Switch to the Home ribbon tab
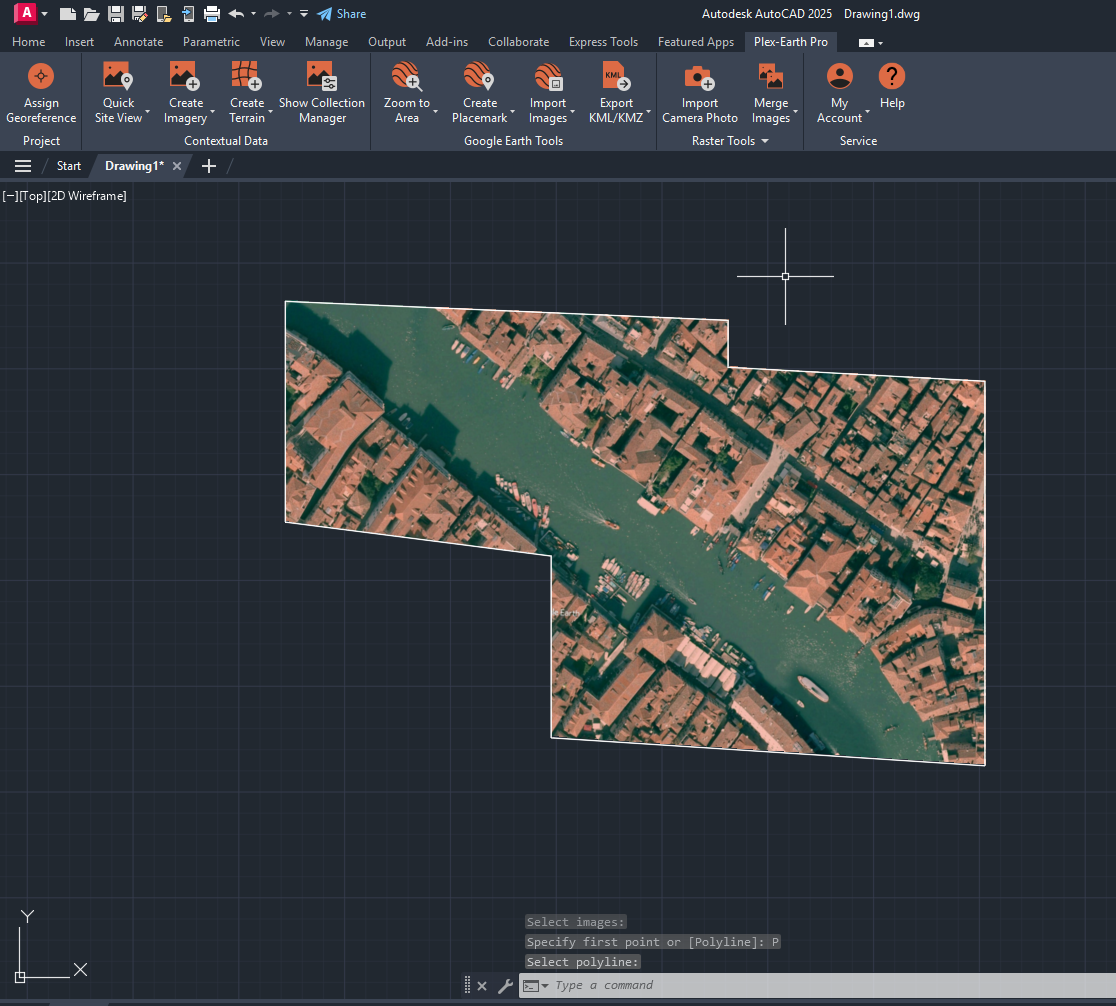The image size is (1116, 1006). coord(28,42)
